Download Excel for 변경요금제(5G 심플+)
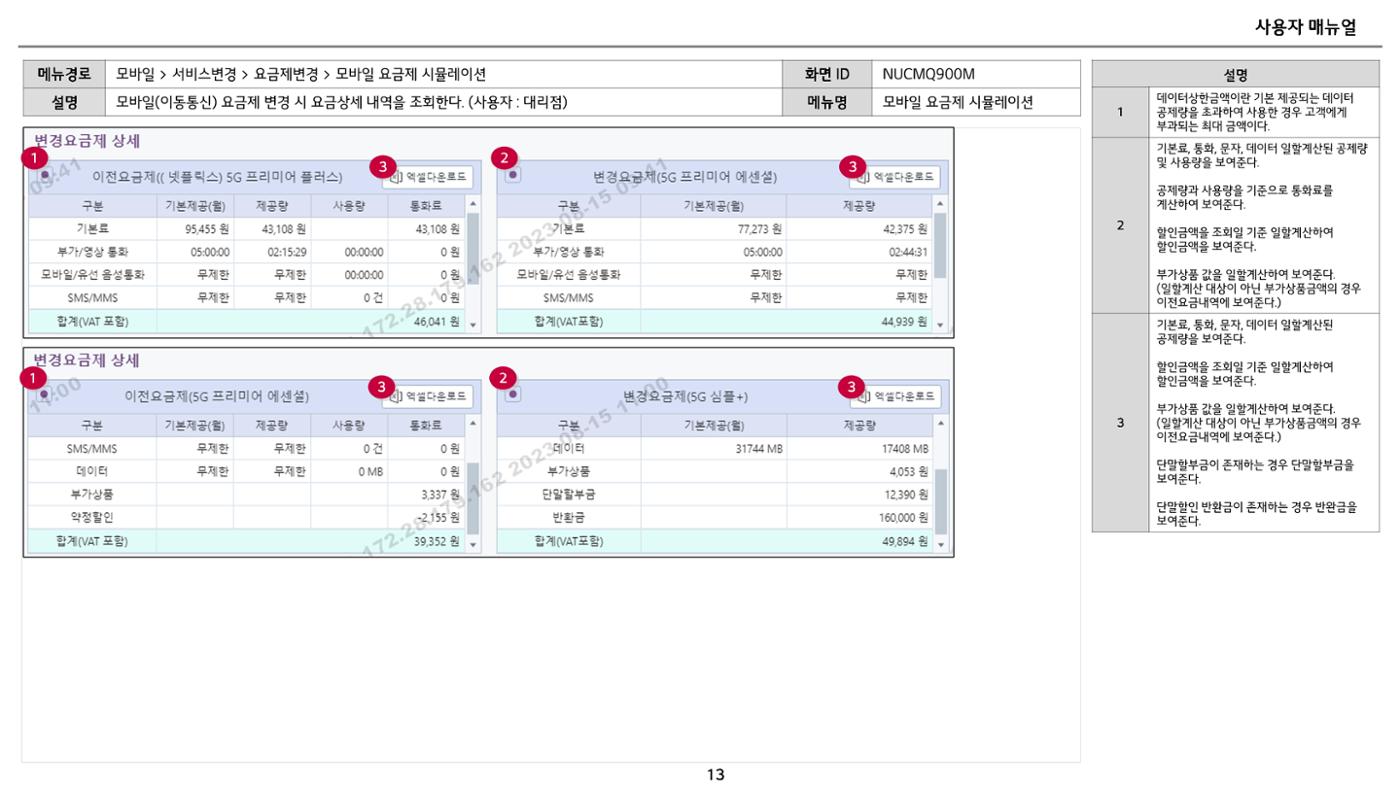 point(895,396)
